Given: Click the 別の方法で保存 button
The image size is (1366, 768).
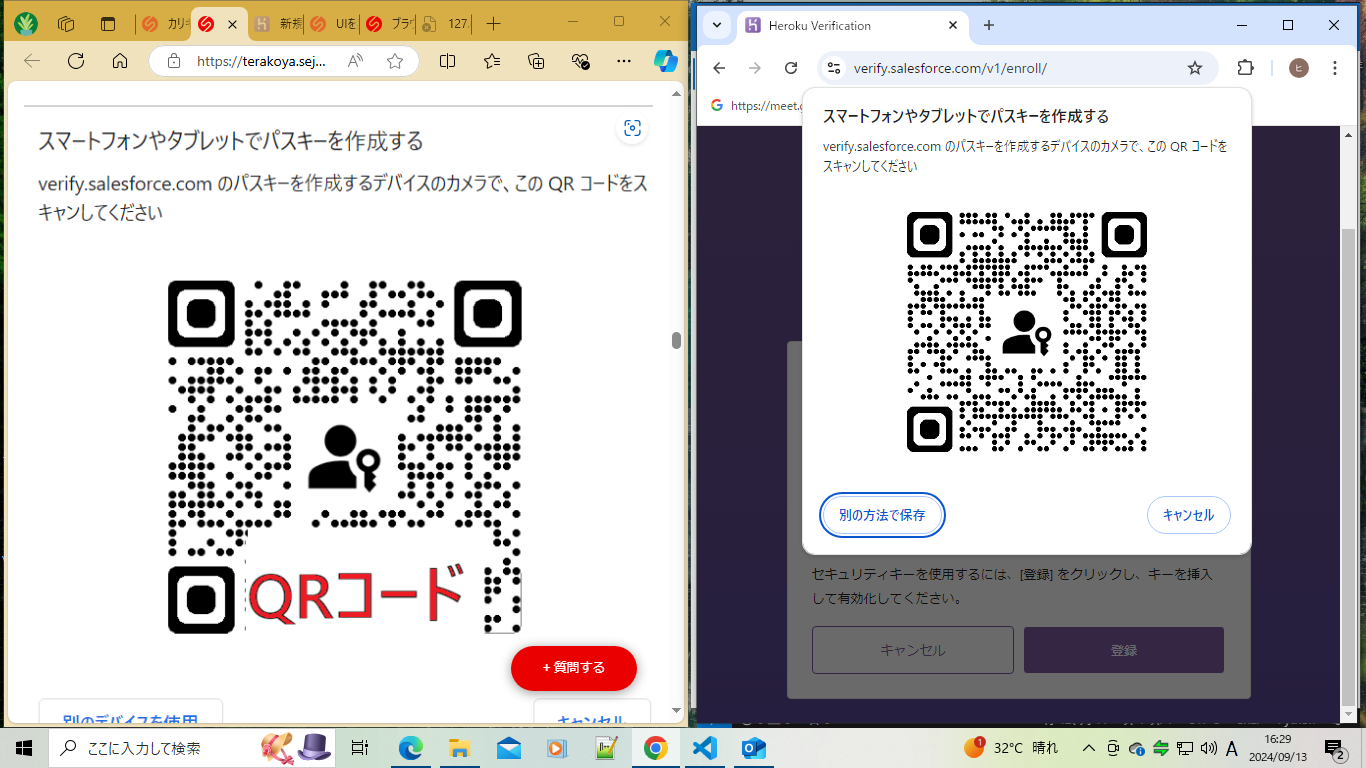Looking at the screenshot, I should 882,515.
